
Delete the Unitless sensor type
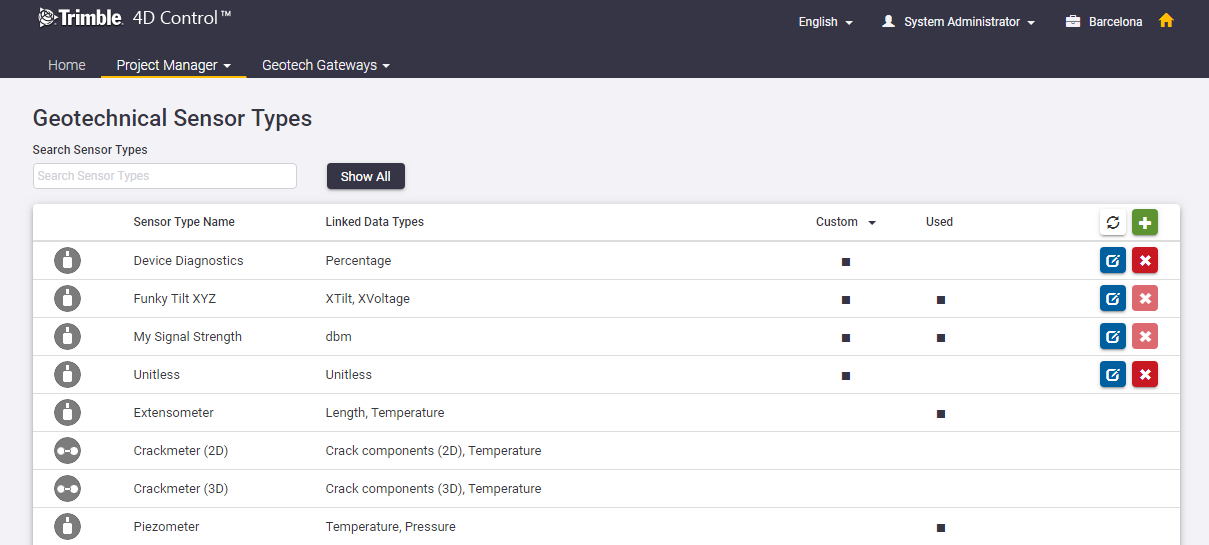(1145, 374)
